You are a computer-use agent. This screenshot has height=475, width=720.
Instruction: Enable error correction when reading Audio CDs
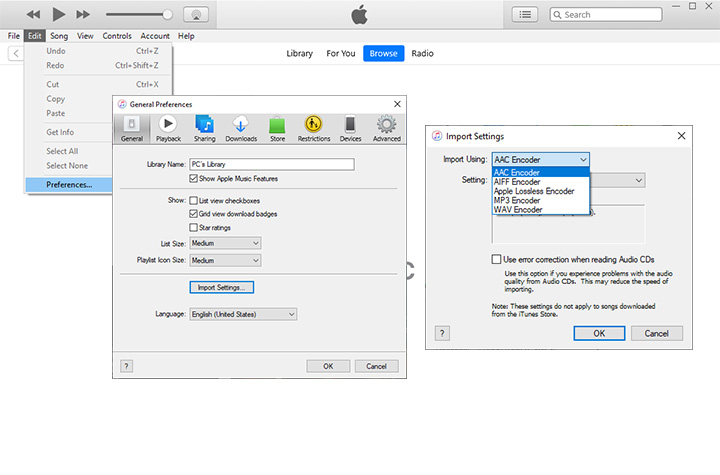[496, 260]
